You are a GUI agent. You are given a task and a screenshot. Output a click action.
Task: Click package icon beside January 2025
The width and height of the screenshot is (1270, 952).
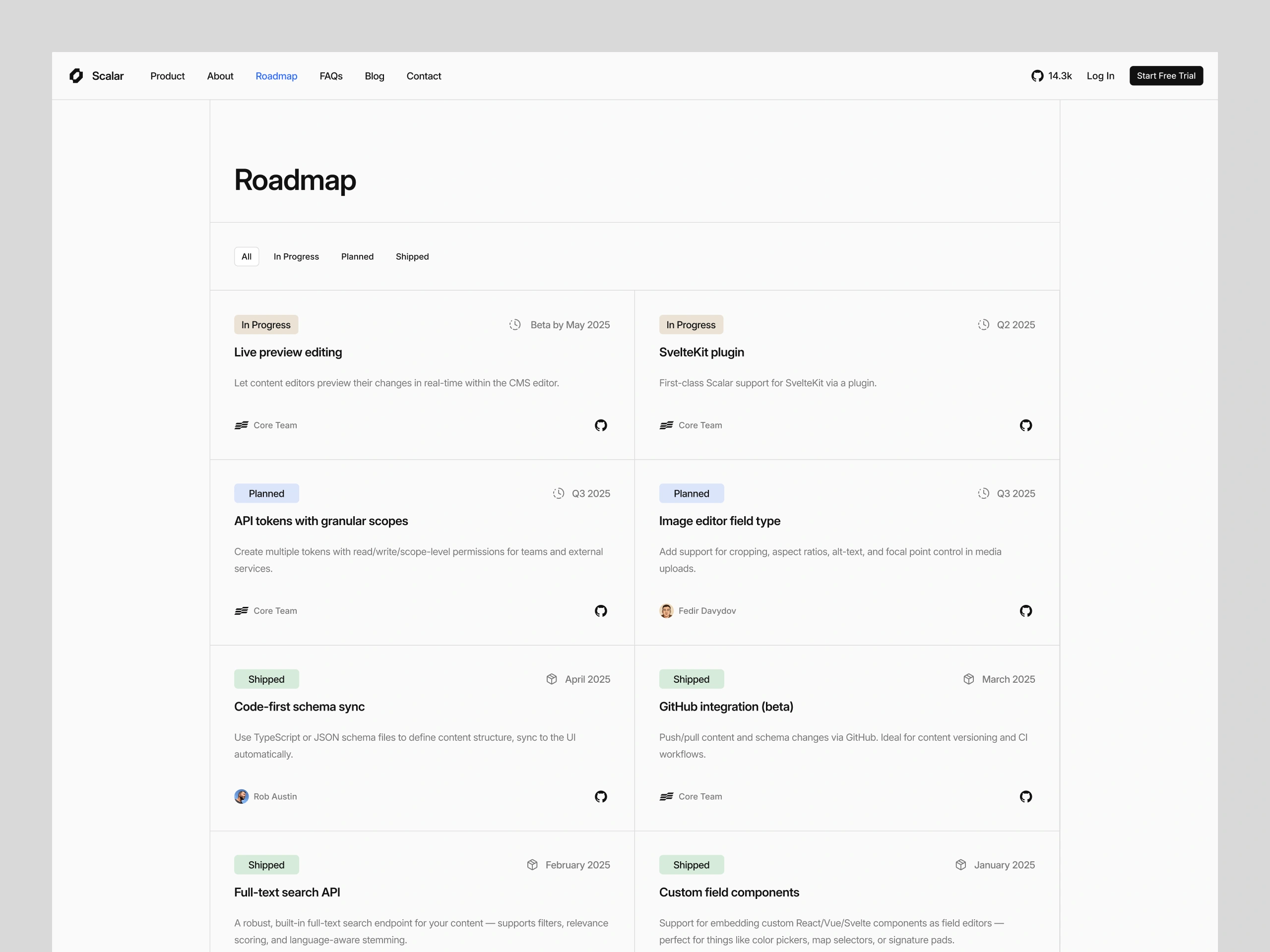960,865
